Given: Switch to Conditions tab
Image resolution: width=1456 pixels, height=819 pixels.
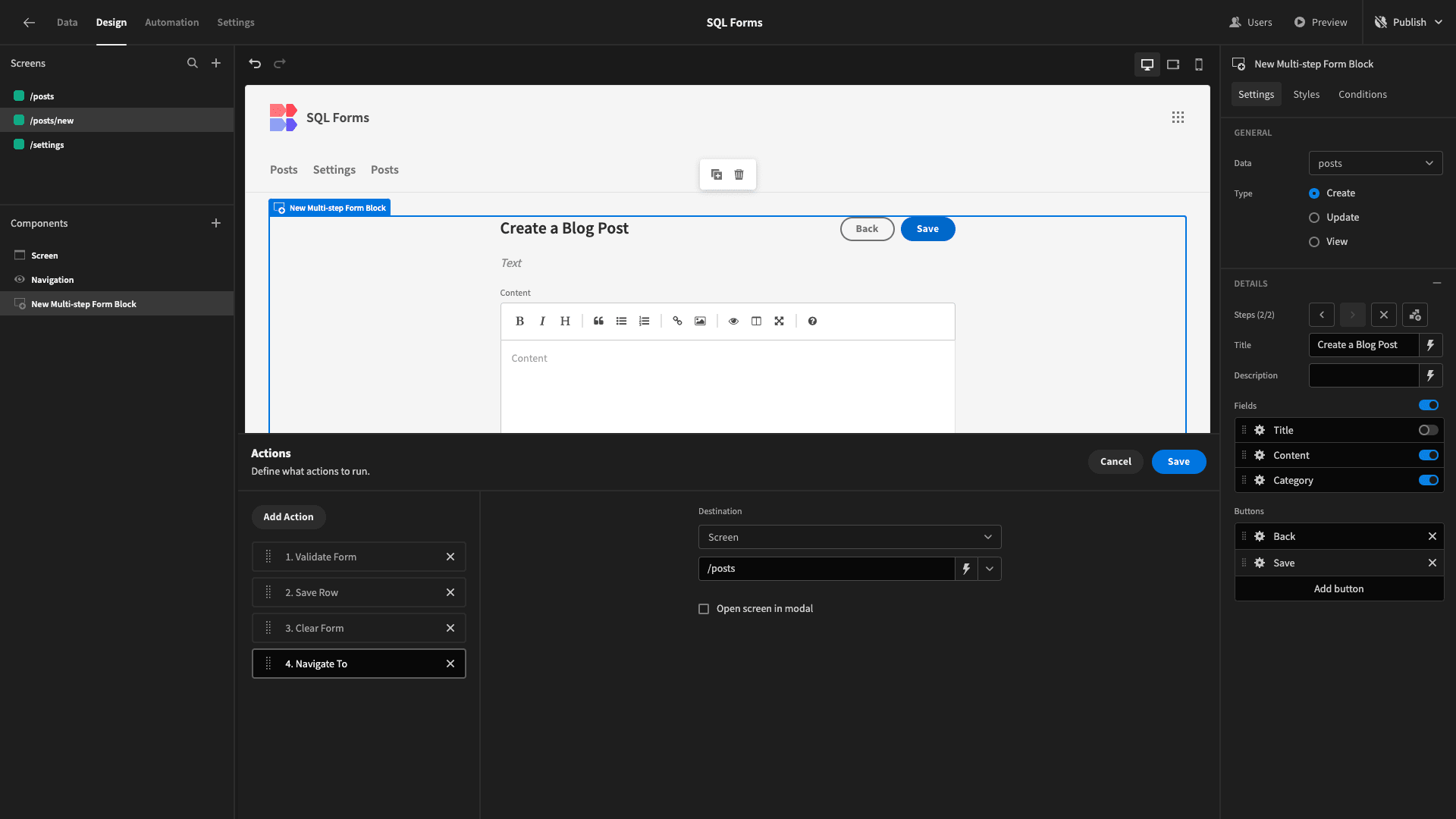Looking at the screenshot, I should (1363, 95).
